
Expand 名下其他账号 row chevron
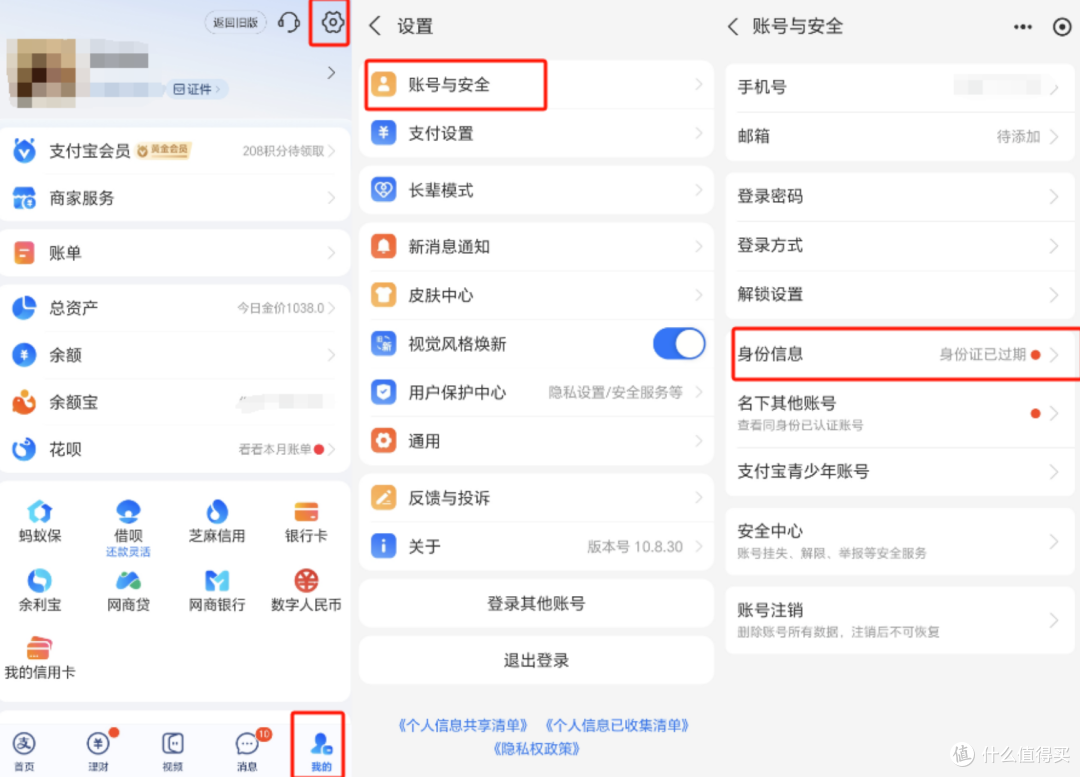tap(1054, 413)
